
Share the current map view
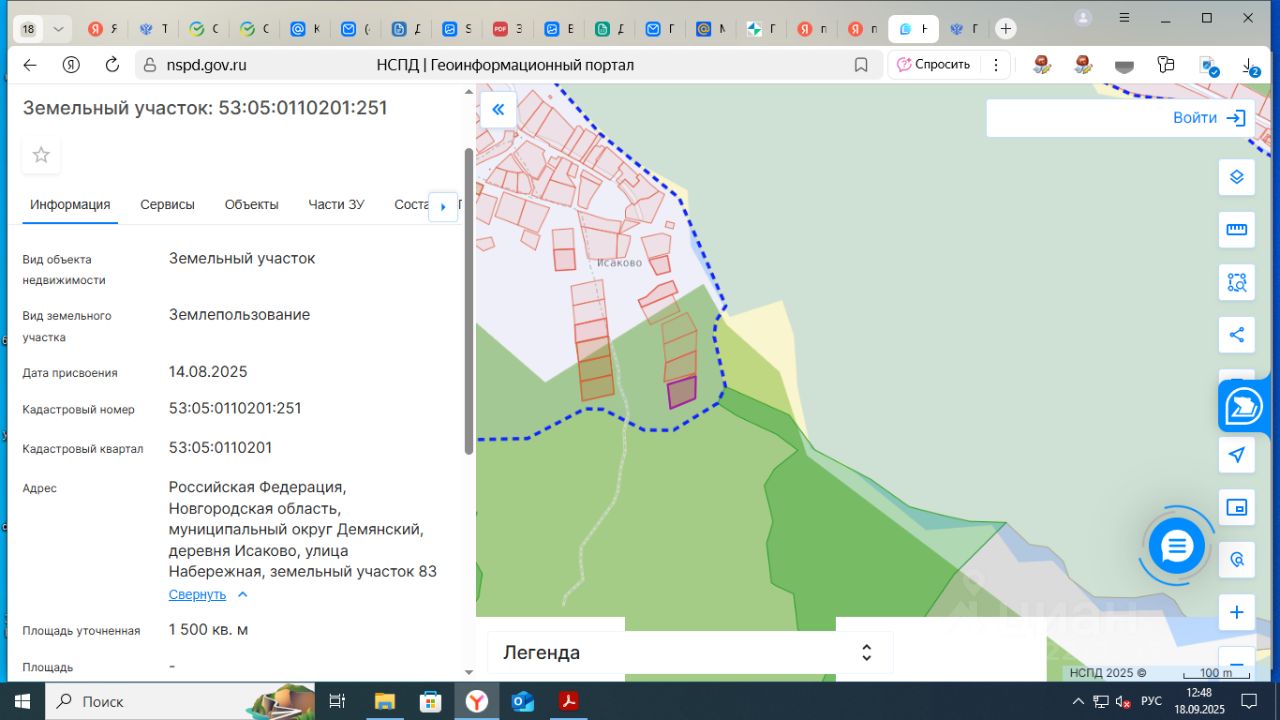pos(1237,335)
